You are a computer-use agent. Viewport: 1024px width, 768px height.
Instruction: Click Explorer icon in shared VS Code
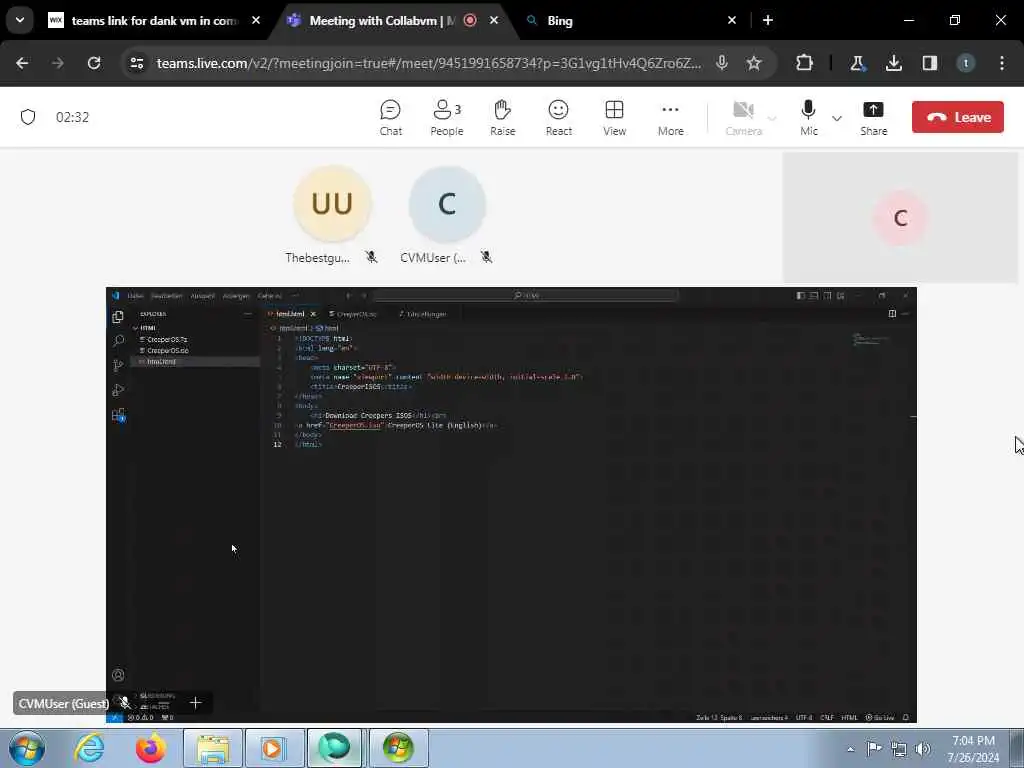click(x=118, y=317)
